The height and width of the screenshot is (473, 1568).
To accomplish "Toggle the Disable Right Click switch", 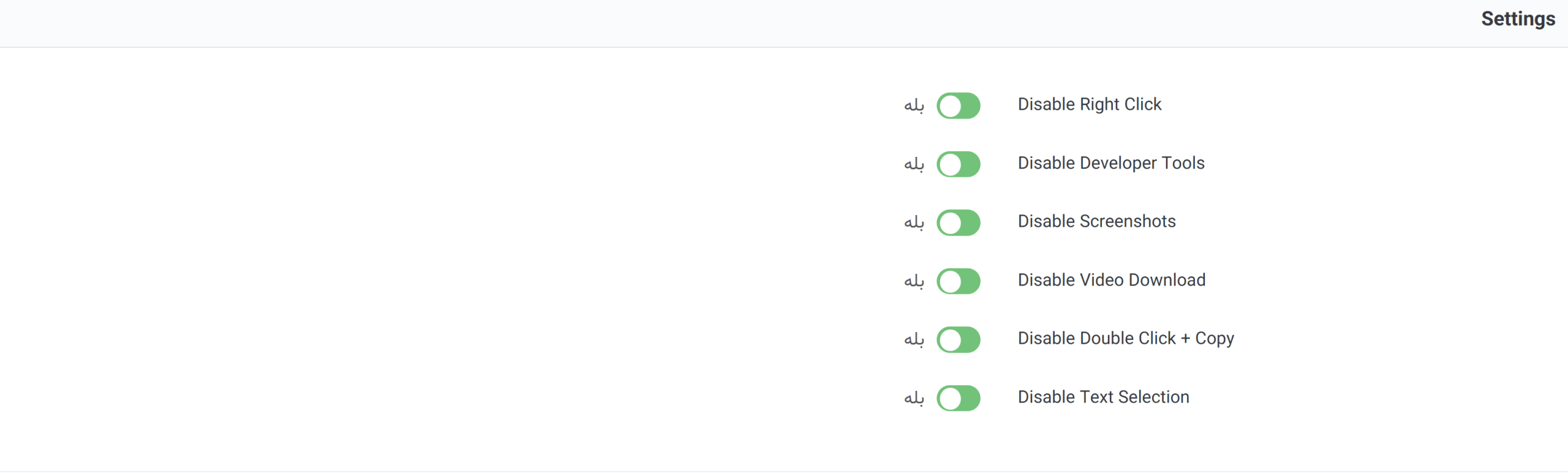I will [959, 105].
